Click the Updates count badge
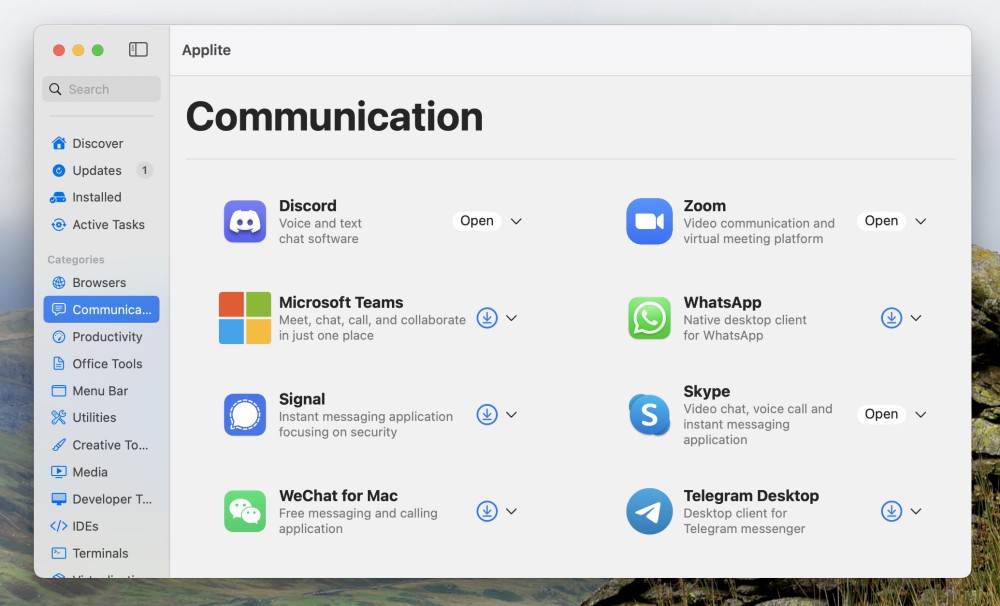Viewport: 1000px width, 606px height. 145,170
